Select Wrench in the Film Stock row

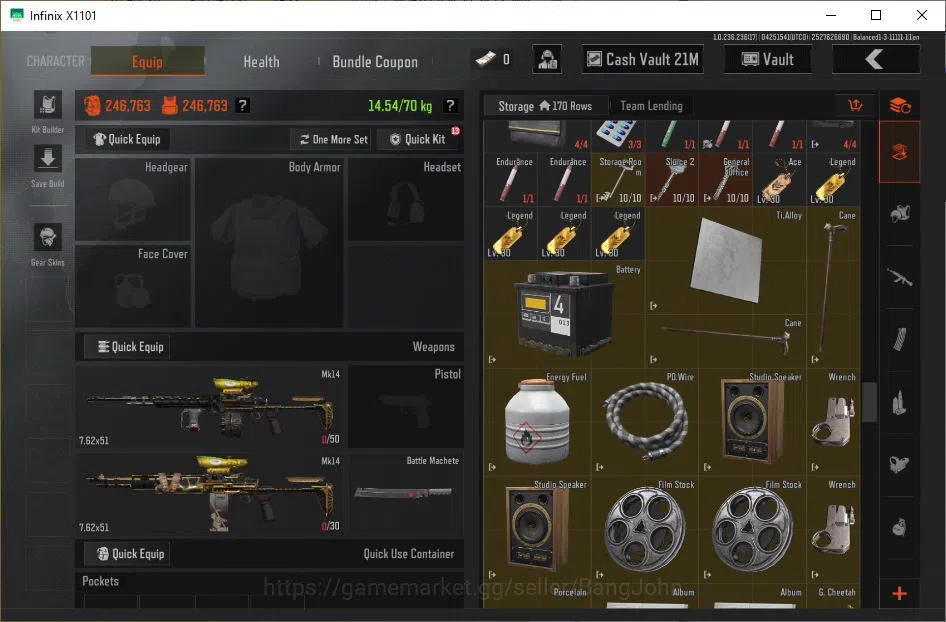[834, 529]
